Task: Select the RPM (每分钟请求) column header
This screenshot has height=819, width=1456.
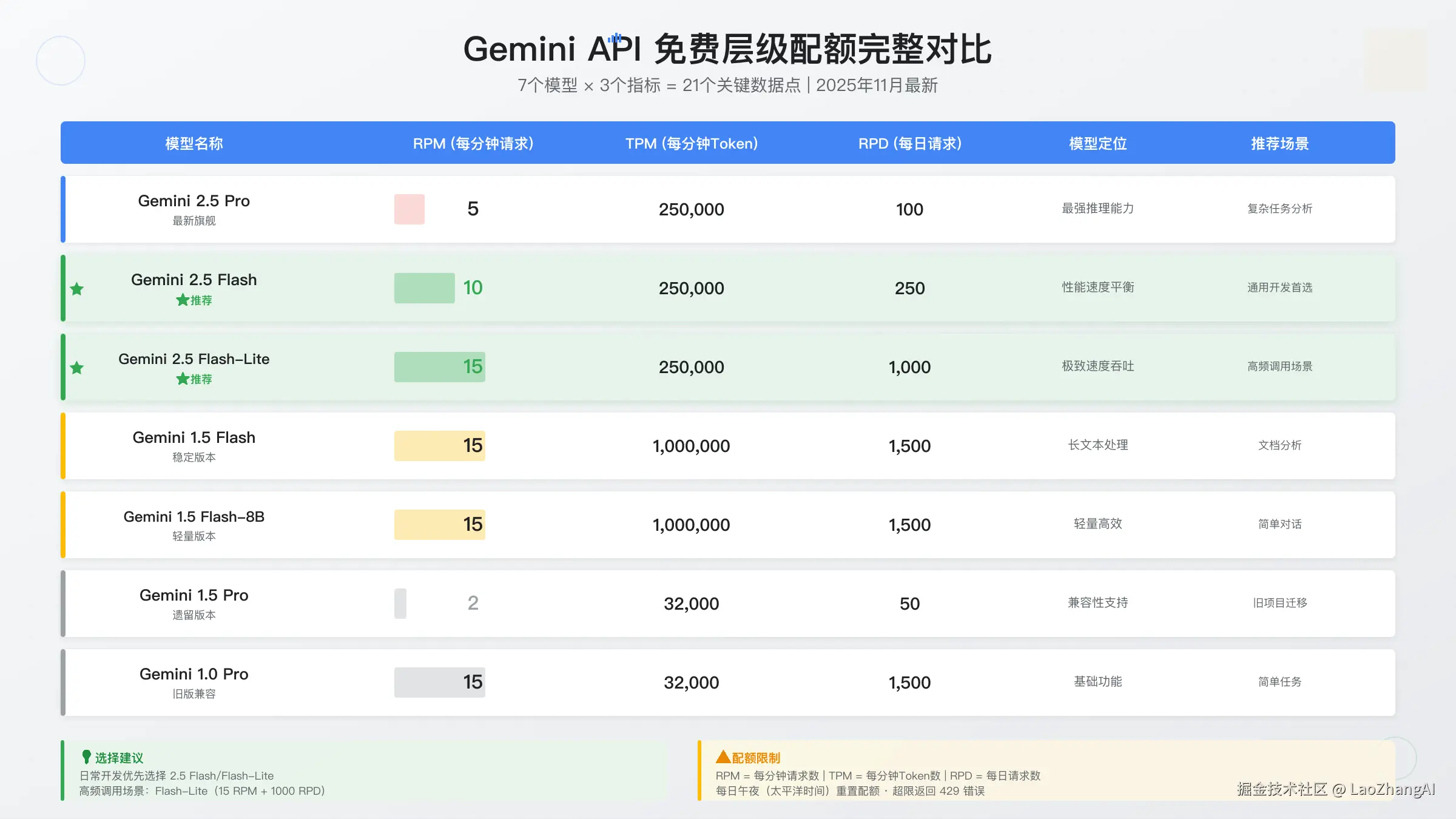Action: pyautogui.click(x=473, y=143)
